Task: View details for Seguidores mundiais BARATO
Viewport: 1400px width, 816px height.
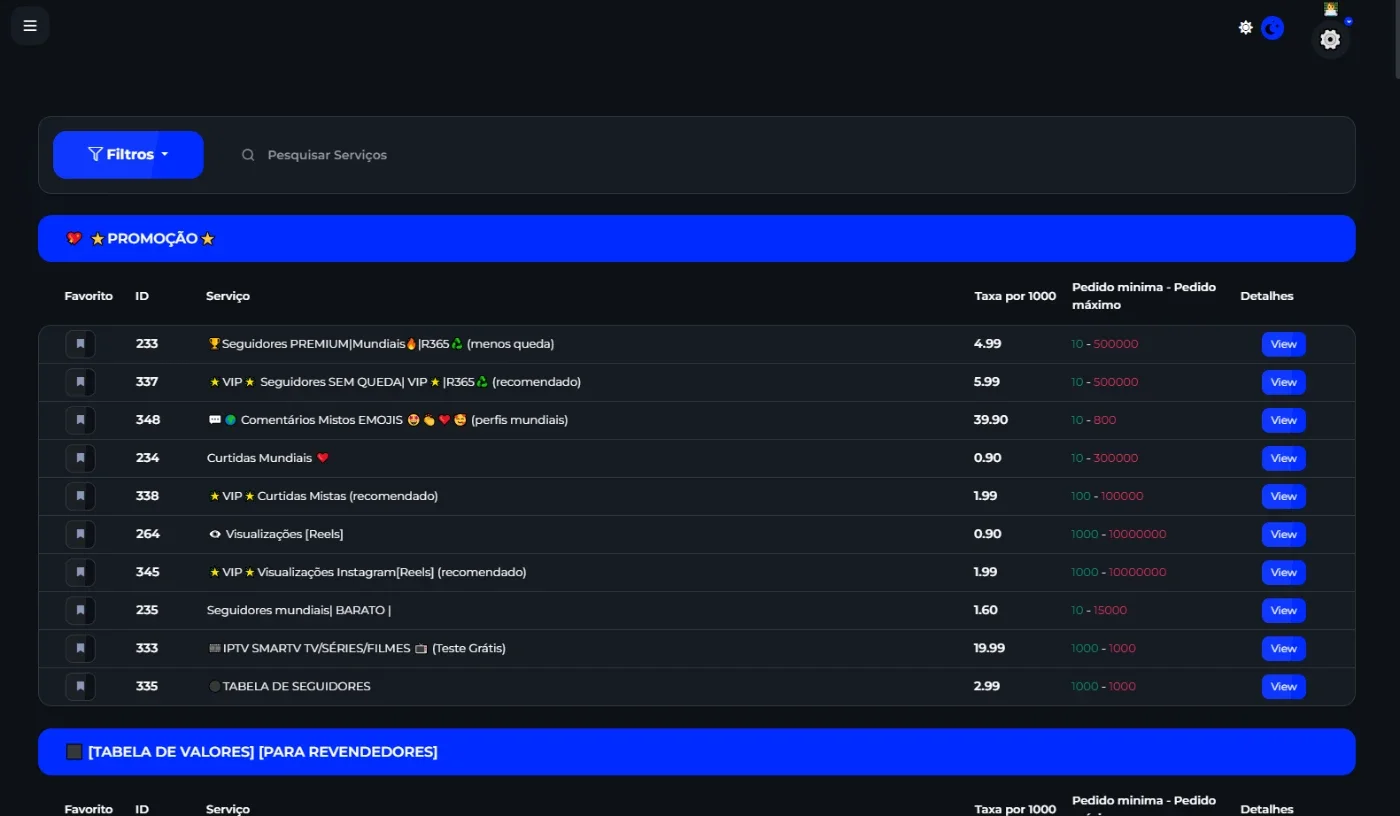Action: pos(1283,610)
